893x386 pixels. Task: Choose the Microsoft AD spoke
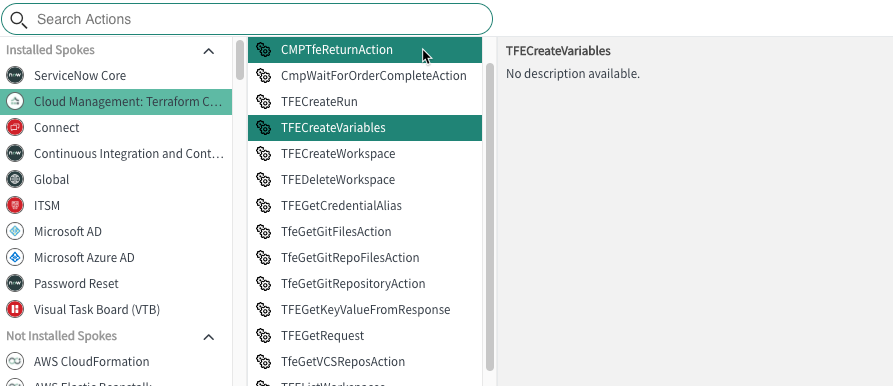[116, 232]
